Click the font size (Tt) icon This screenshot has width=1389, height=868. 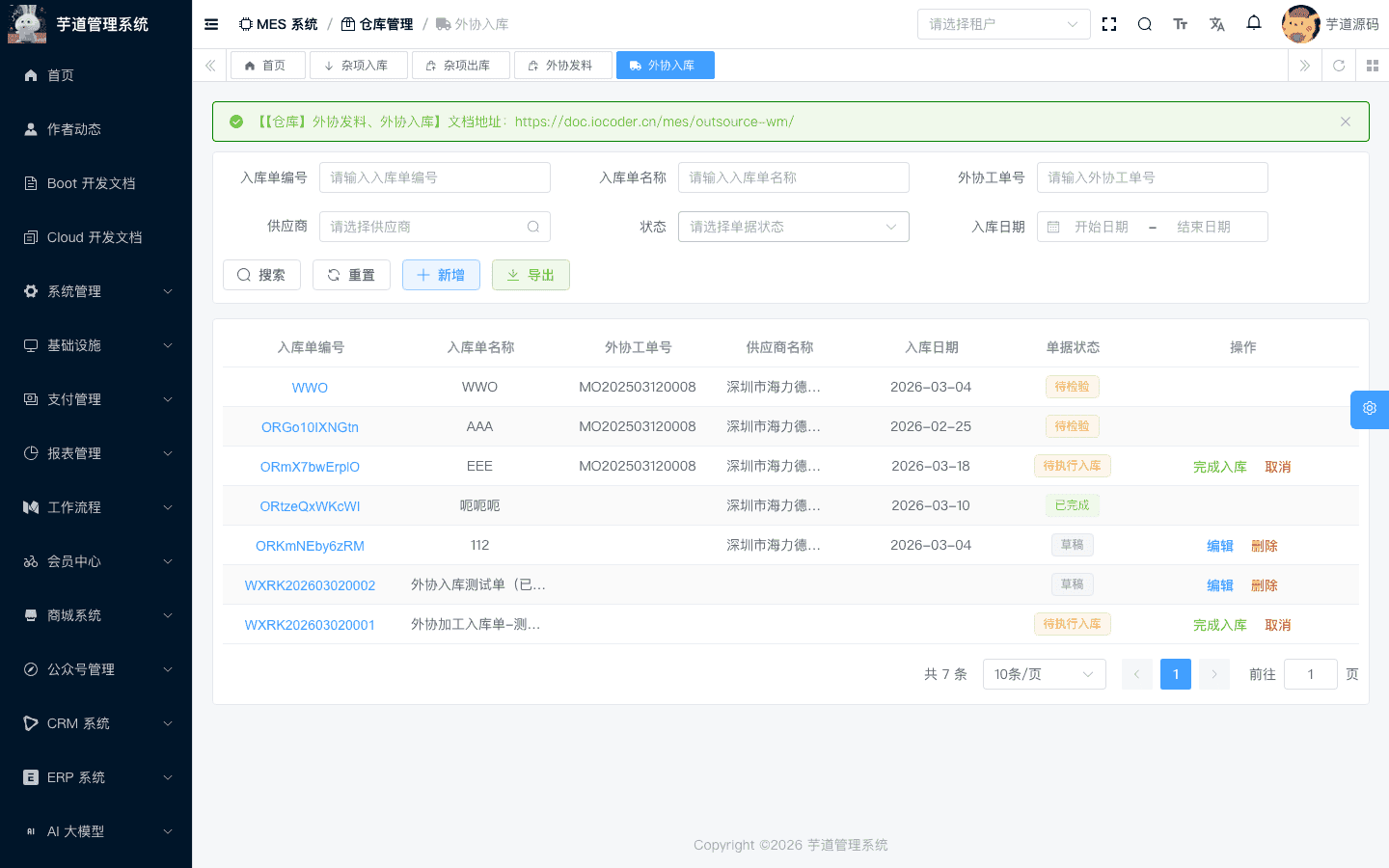1180,23
